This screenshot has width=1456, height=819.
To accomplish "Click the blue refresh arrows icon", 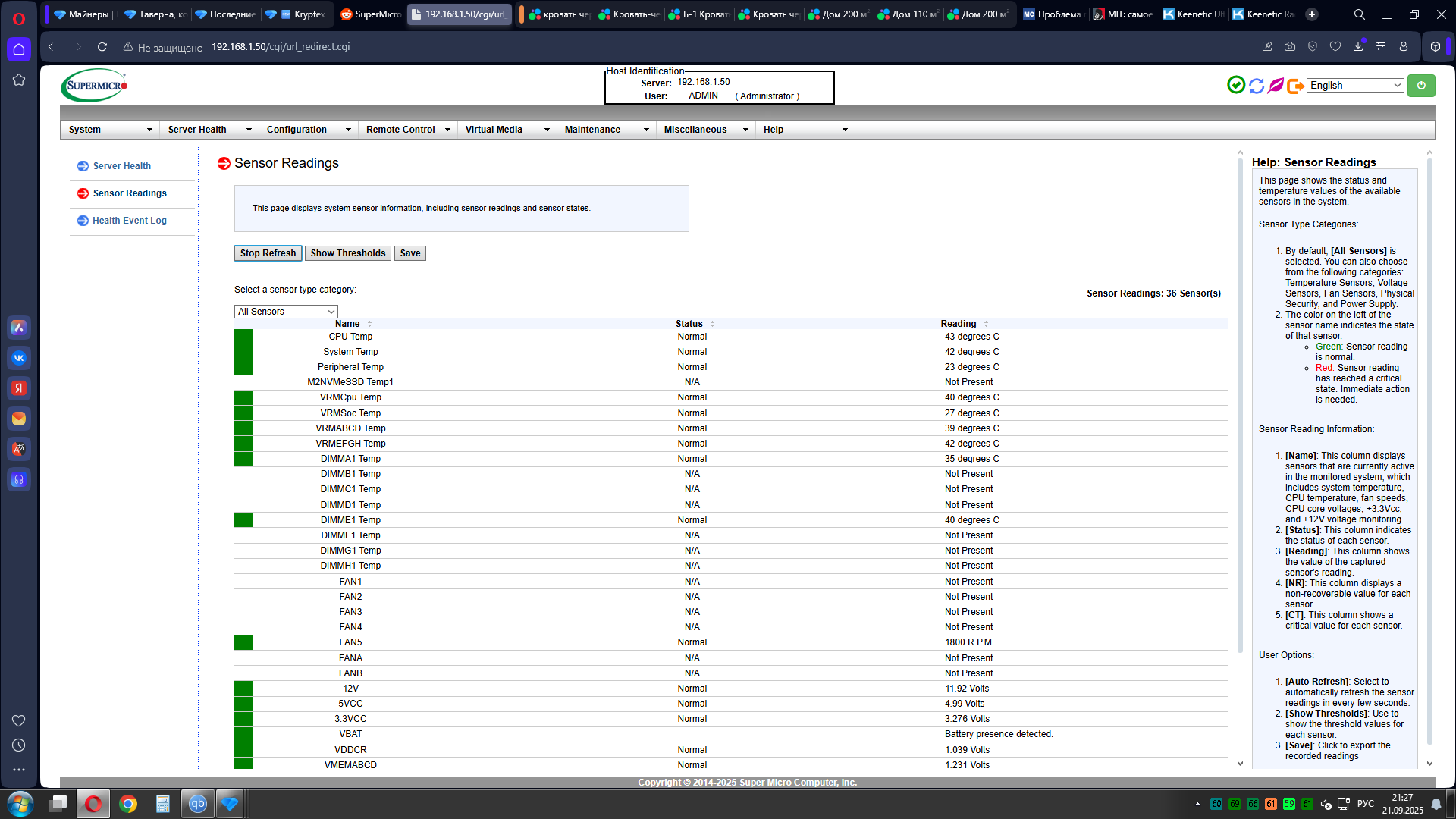I will click(x=1257, y=86).
